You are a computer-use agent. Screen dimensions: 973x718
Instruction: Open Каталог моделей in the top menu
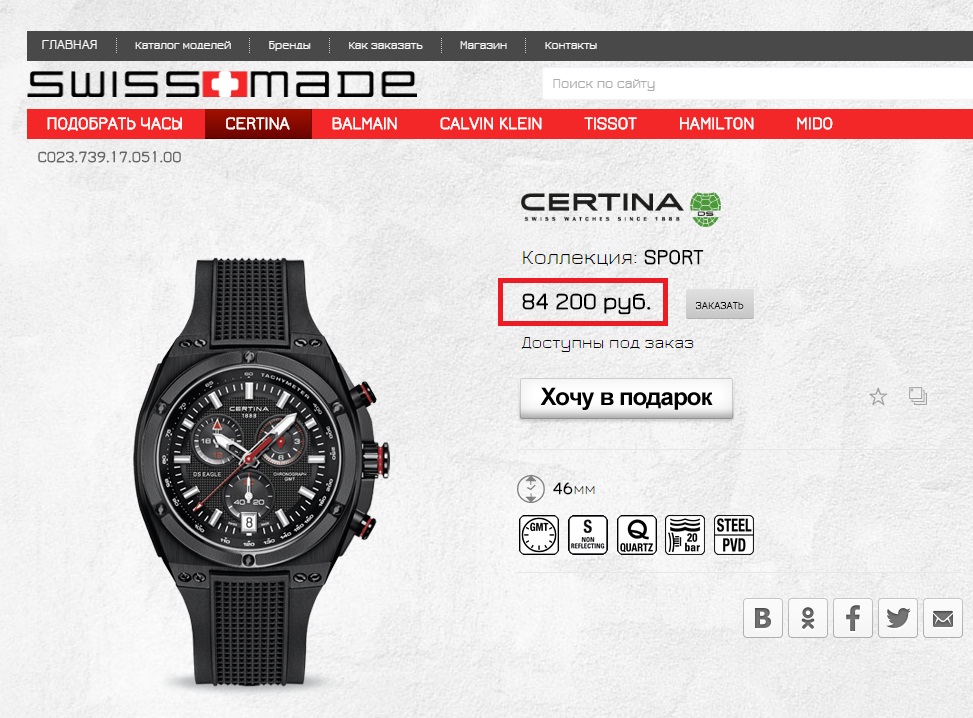[x=183, y=45]
